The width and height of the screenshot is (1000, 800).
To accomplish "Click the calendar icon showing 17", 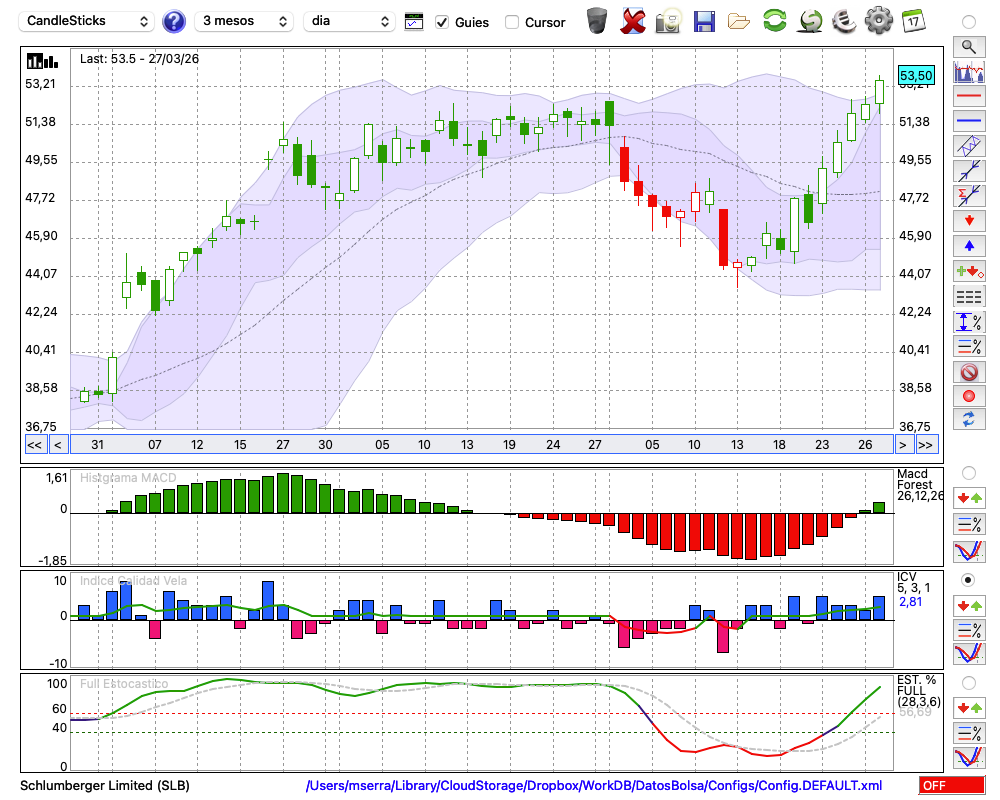I will 913,21.
